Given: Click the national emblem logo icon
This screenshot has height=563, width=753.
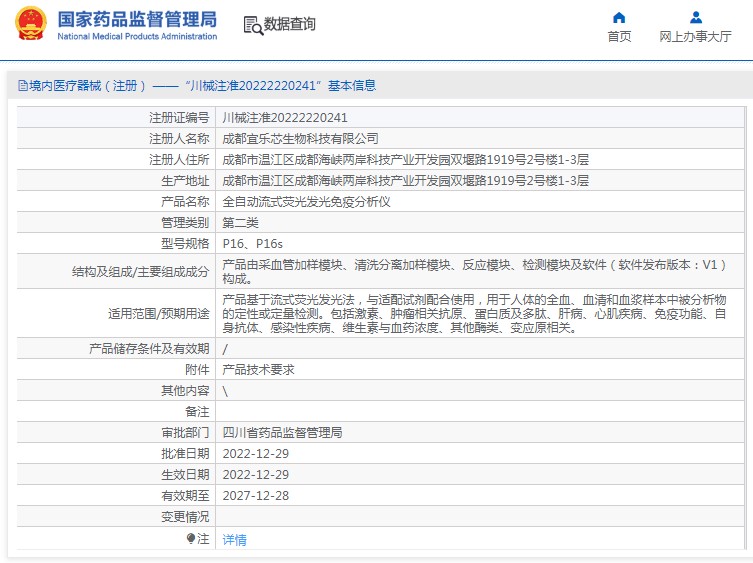Looking at the screenshot, I should (31, 24).
